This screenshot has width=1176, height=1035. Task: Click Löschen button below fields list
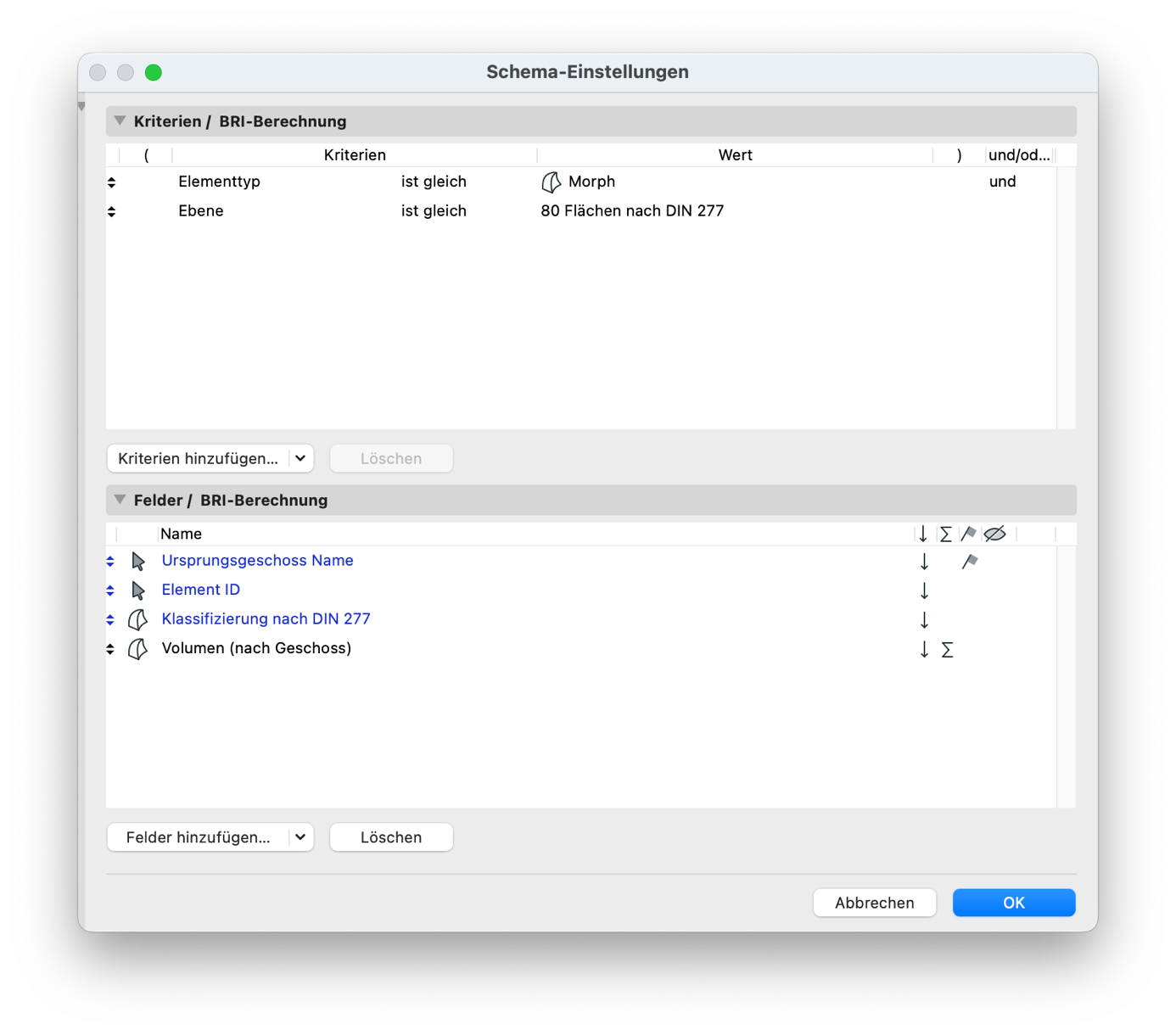click(x=390, y=838)
